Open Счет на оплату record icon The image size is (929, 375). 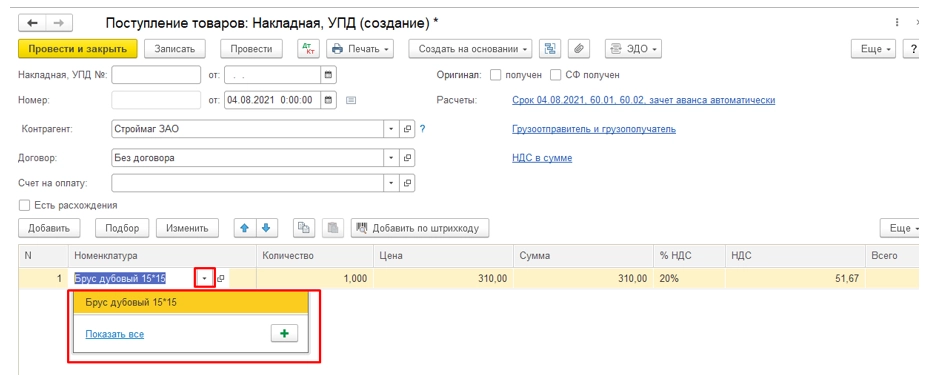(407, 183)
